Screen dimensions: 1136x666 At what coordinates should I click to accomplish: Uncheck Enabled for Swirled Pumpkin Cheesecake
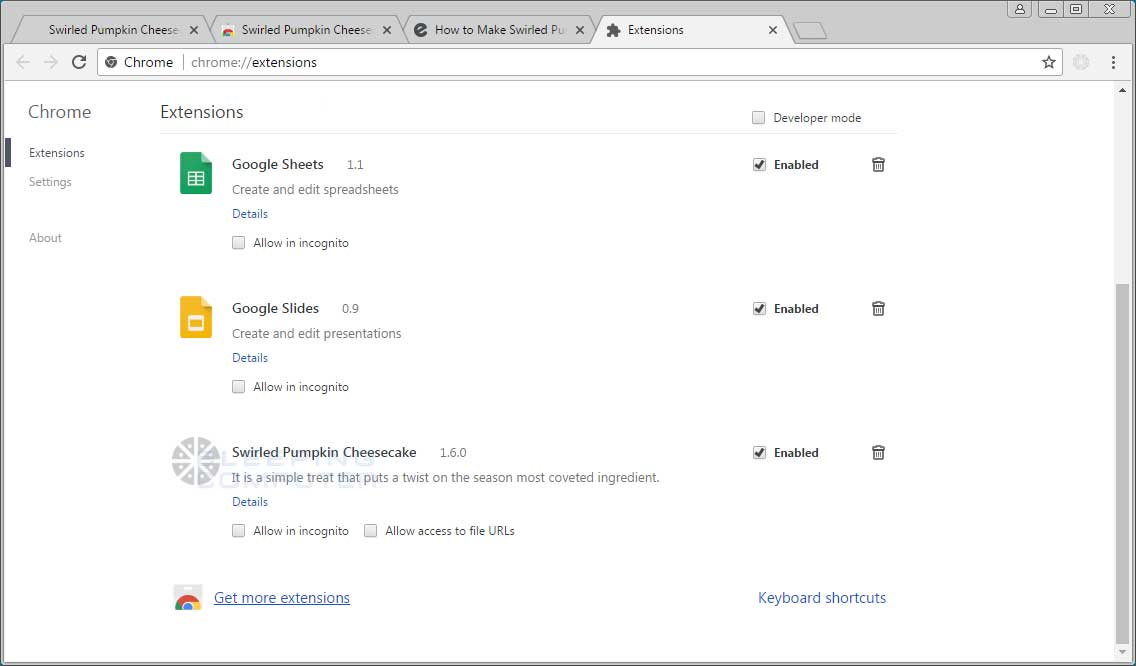(x=759, y=453)
